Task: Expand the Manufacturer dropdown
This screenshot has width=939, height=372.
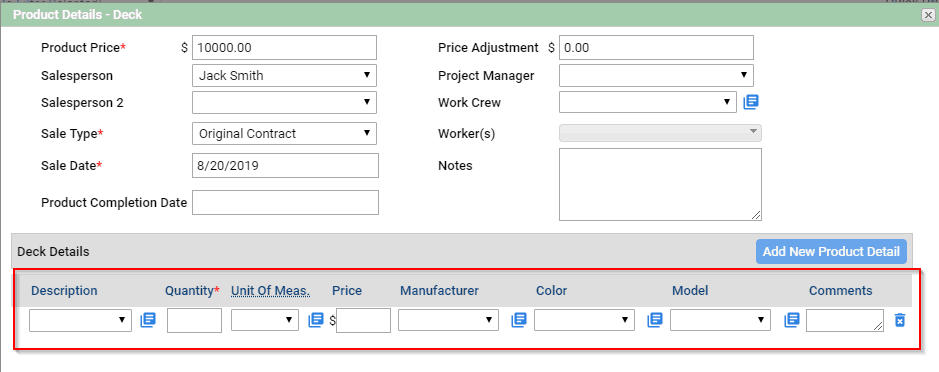Action: 449,320
